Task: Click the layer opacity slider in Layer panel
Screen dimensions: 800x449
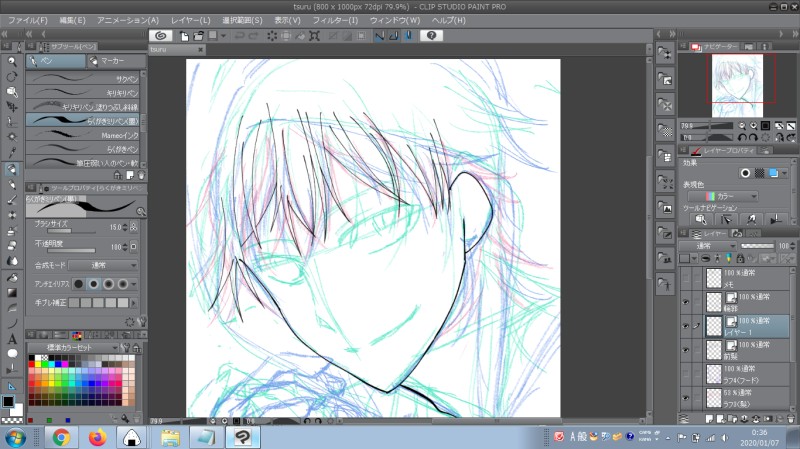Action: coord(757,246)
